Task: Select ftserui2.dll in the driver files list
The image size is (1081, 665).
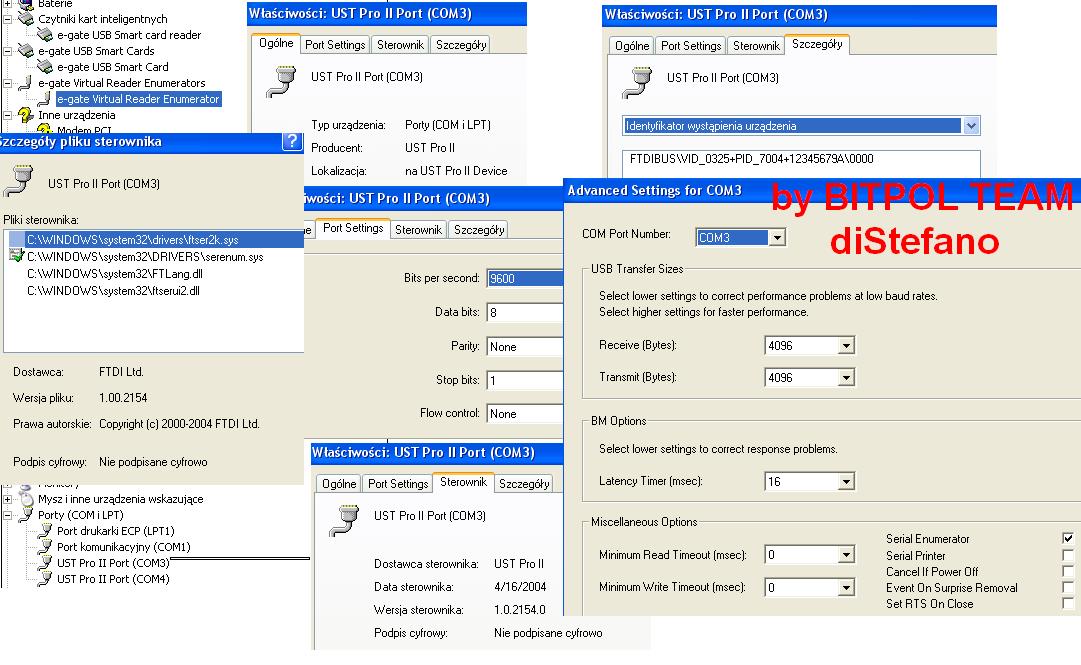Action: pyautogui.click(x=113, y=291)
